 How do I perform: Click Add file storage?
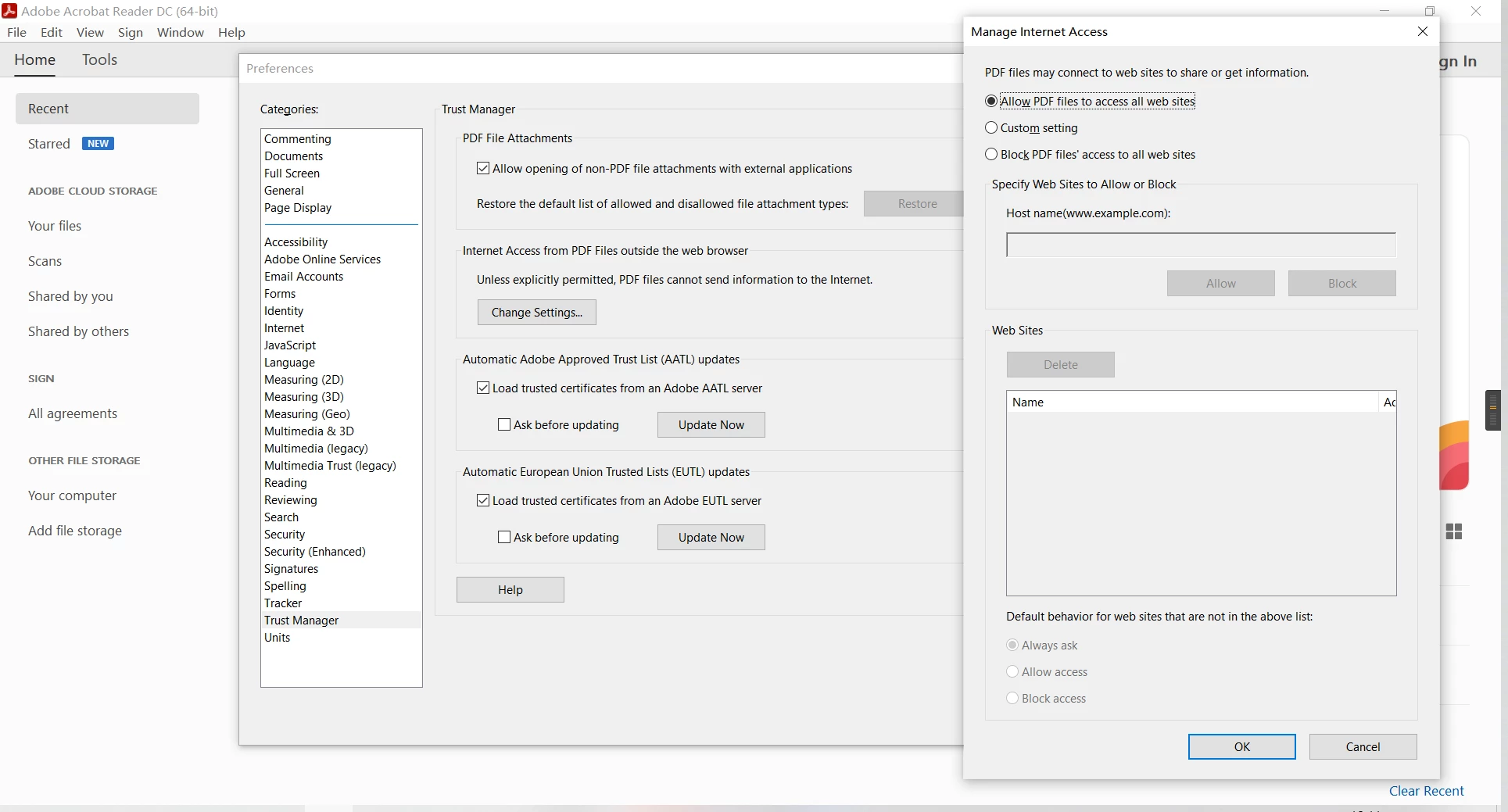click(x=75, y=530)
